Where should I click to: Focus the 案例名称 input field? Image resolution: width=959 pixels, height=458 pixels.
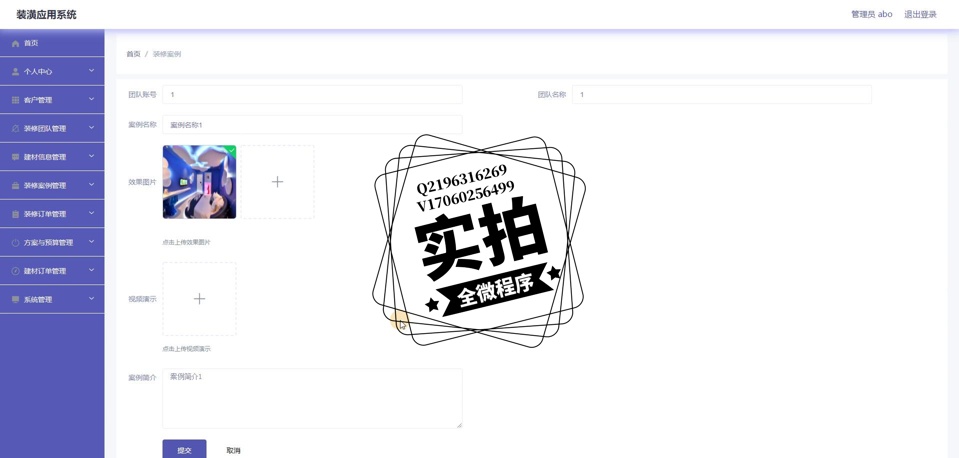312,125
